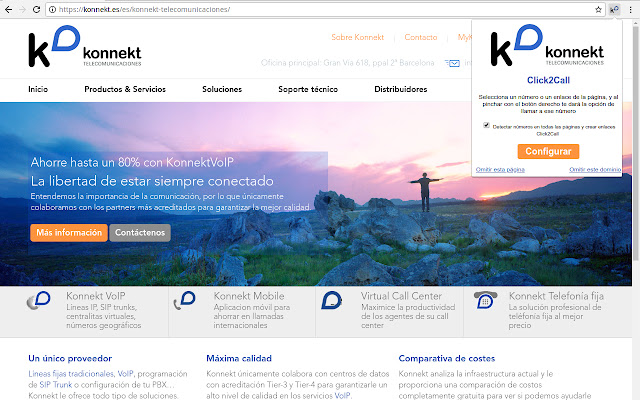Bookmark this page with the star icon
Image resolution: width=640 pixels, height=400 pixels.
[598, 9]
